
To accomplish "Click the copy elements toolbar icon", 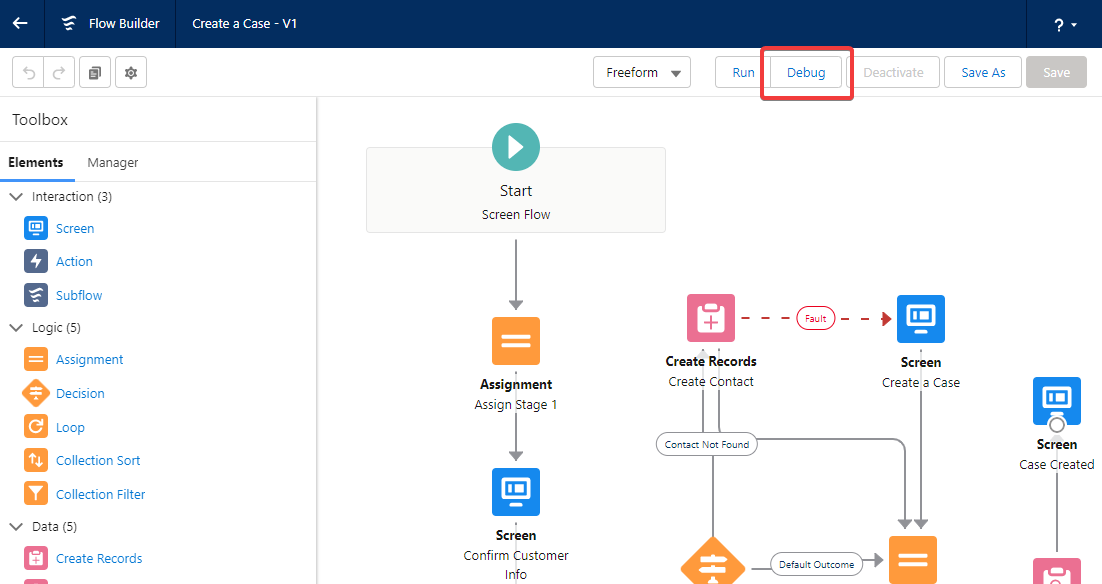I will pyautogui.click(x=95, y=72).
